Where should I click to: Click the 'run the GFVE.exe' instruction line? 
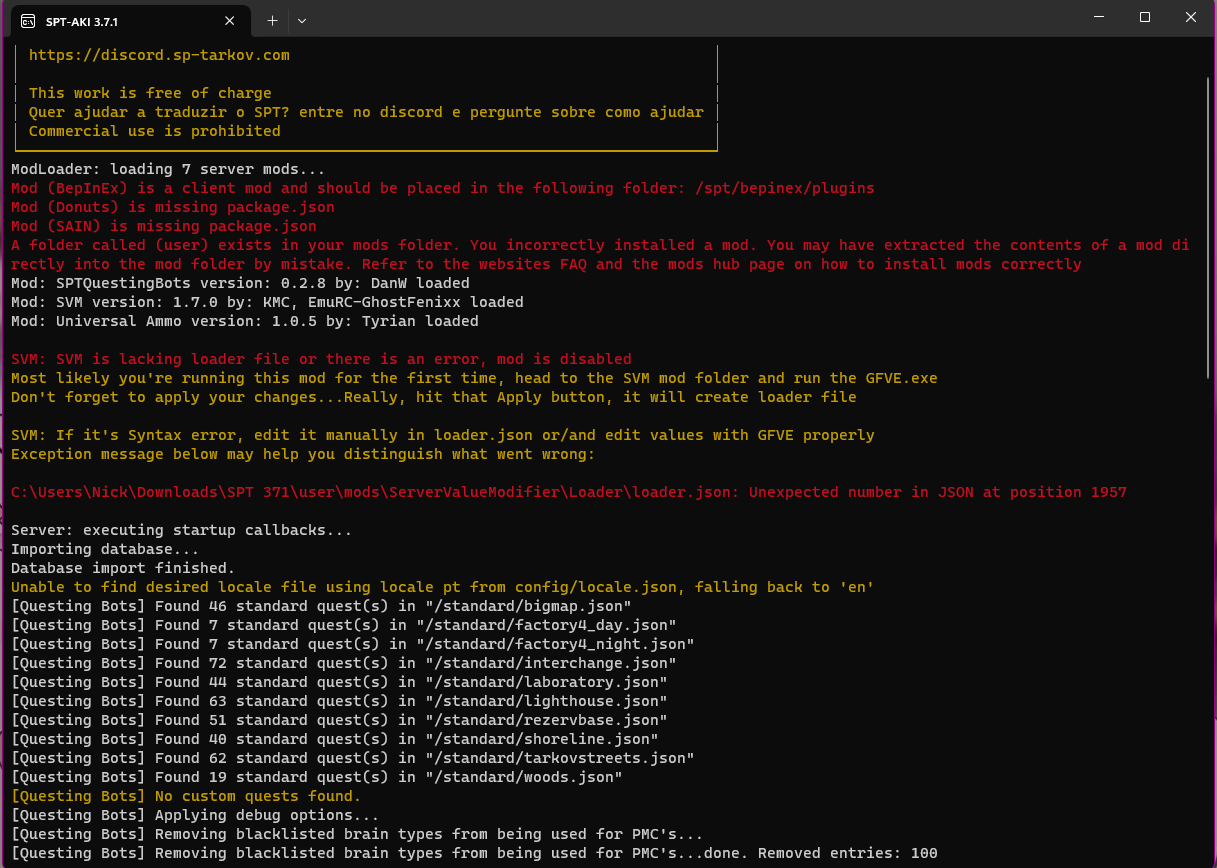pyautogui.click(x=474, y=378)
